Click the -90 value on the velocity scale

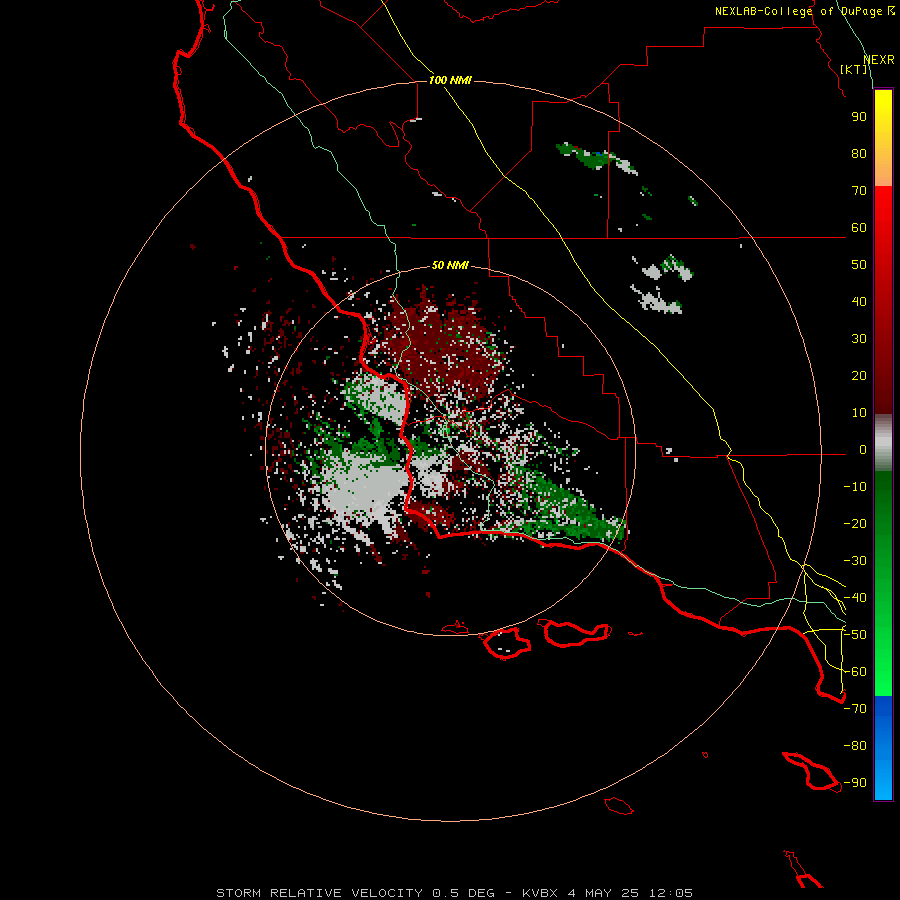tap(855, 783)
